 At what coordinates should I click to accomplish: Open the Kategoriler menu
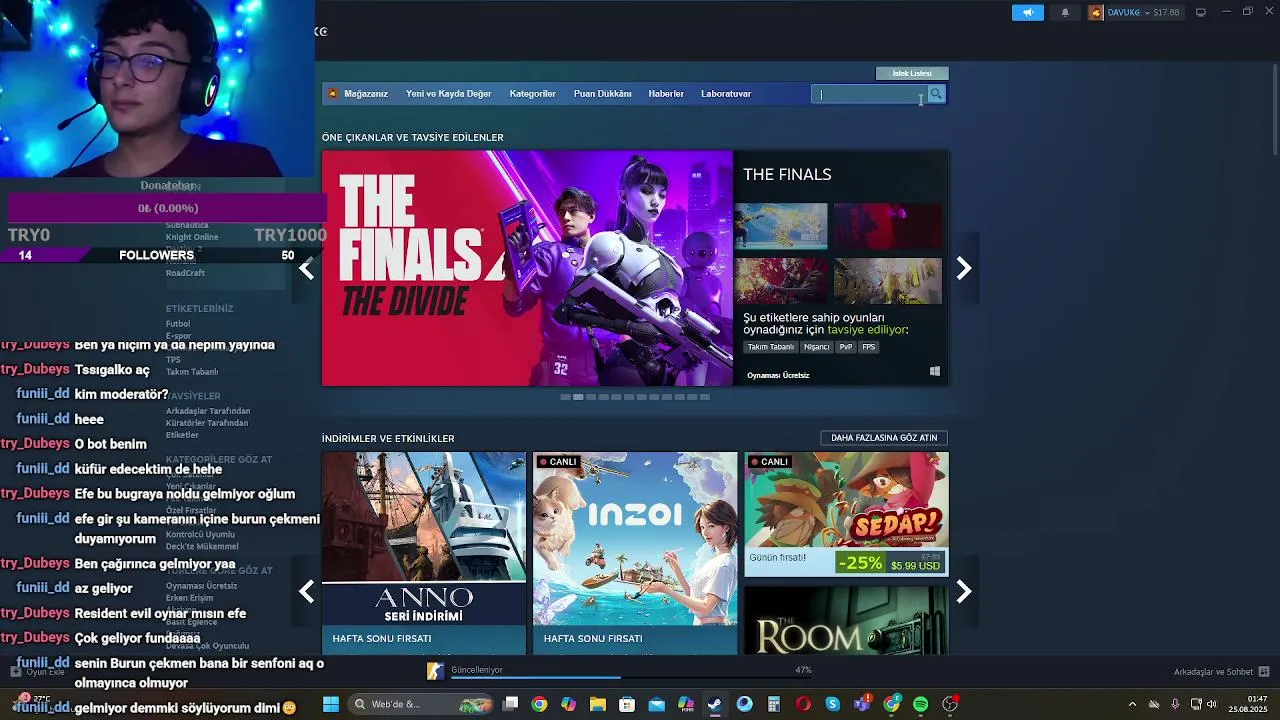[x=532, y=94]
